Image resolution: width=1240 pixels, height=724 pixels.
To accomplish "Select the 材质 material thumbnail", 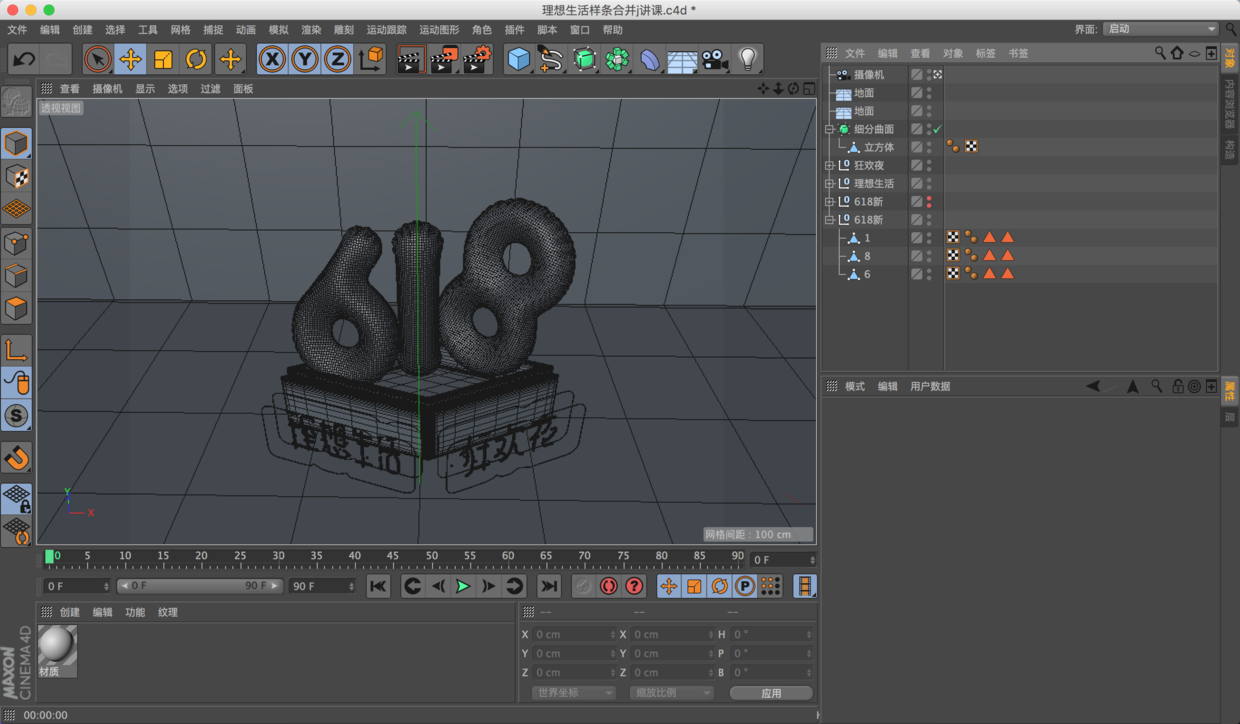I will pyautogui.click(x=57, y=650).
